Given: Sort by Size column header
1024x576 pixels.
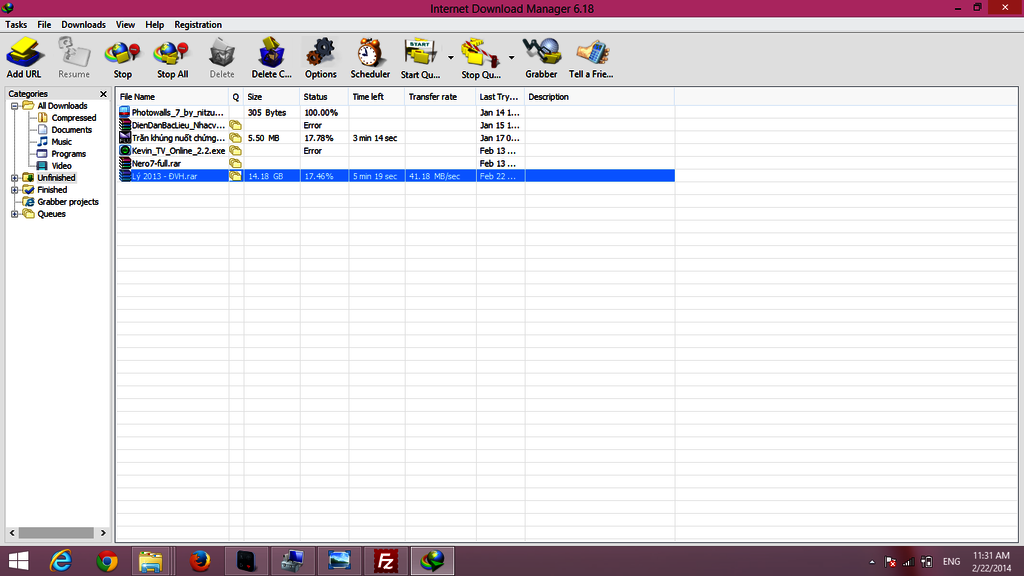Looking at the screenshot, I should click(272, 97).
